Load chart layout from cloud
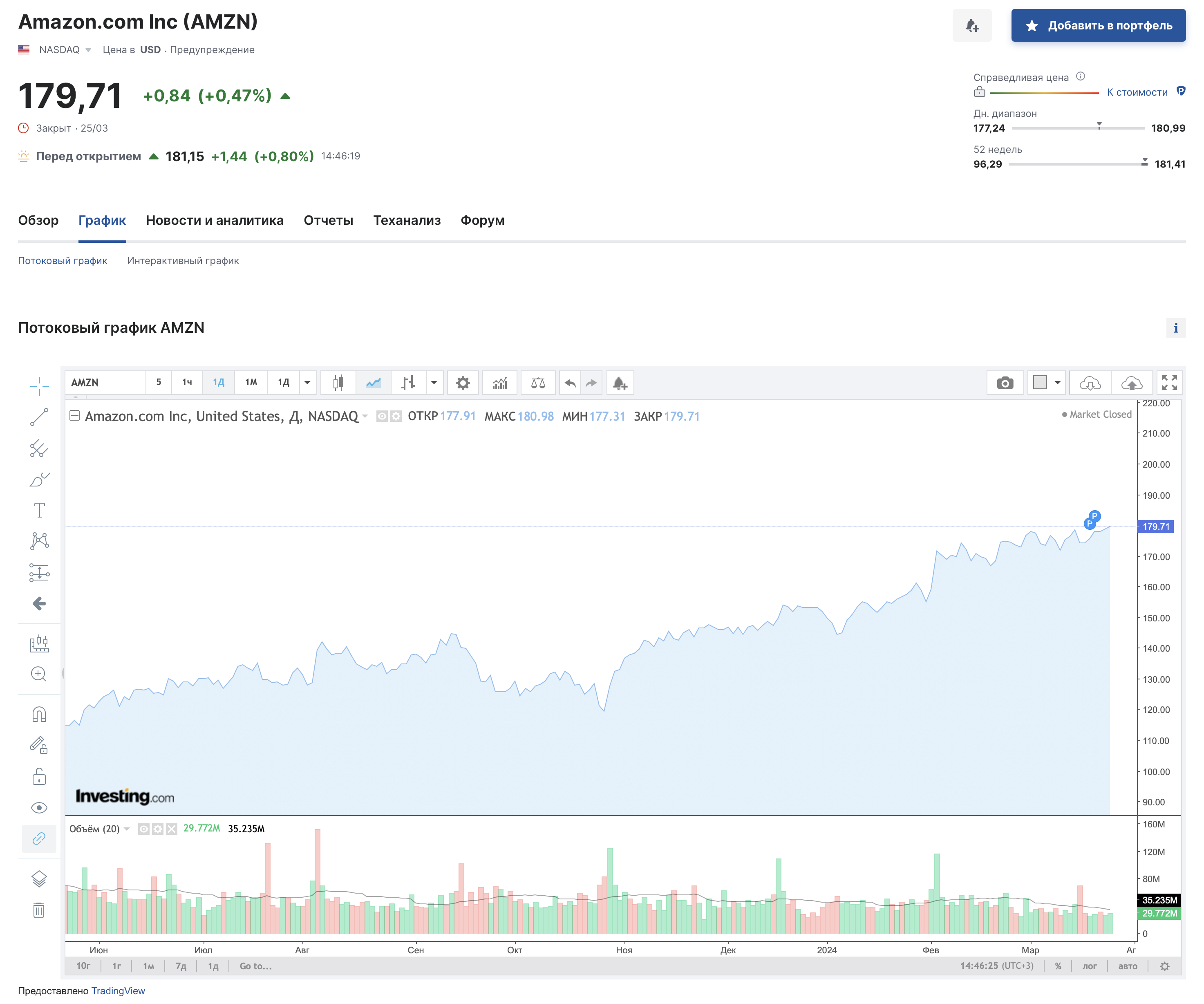The width and height of the screenshot is (1204, 1004). (1090, 383)
